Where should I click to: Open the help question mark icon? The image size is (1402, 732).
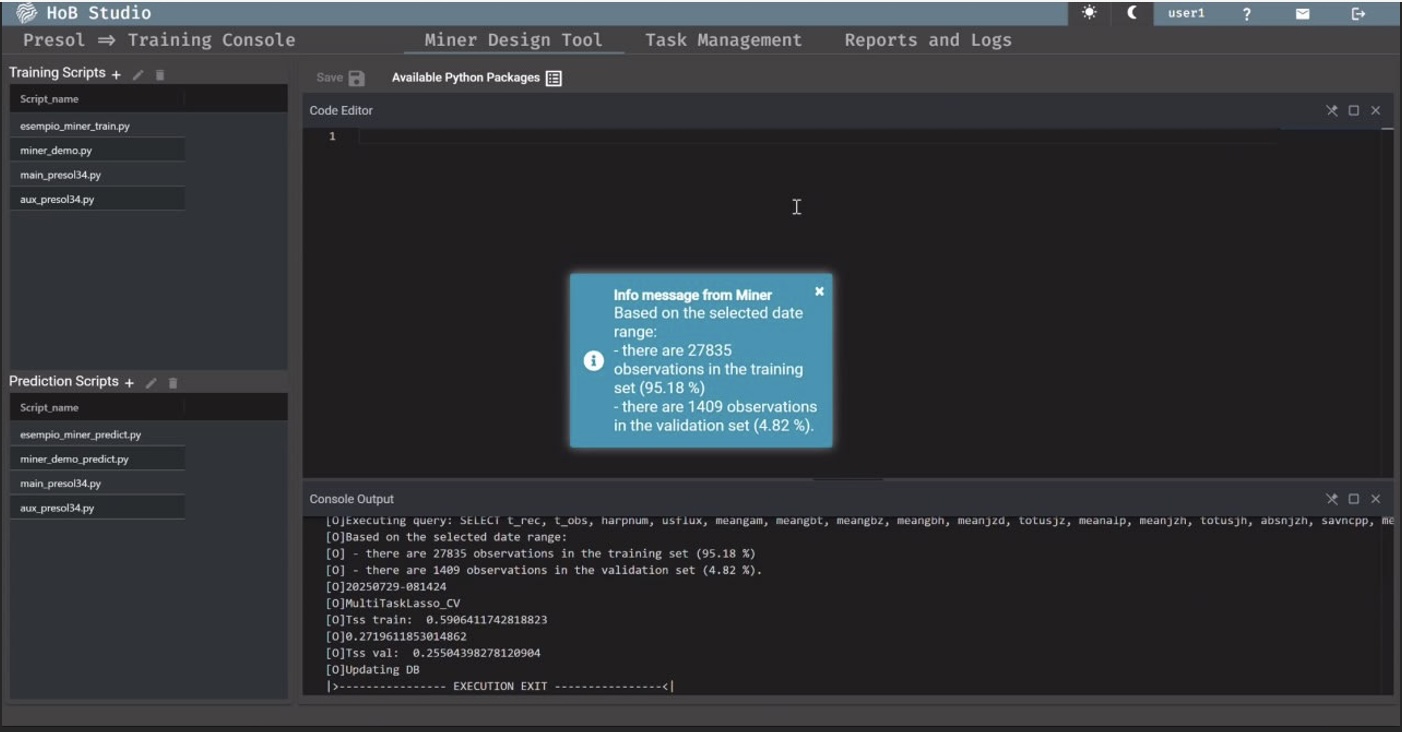[x=1246, y=14]
